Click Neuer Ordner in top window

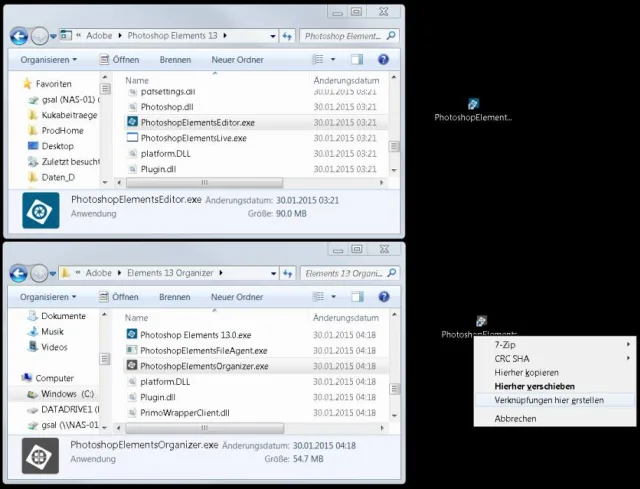pyautogui.click(x=238, y=60)
